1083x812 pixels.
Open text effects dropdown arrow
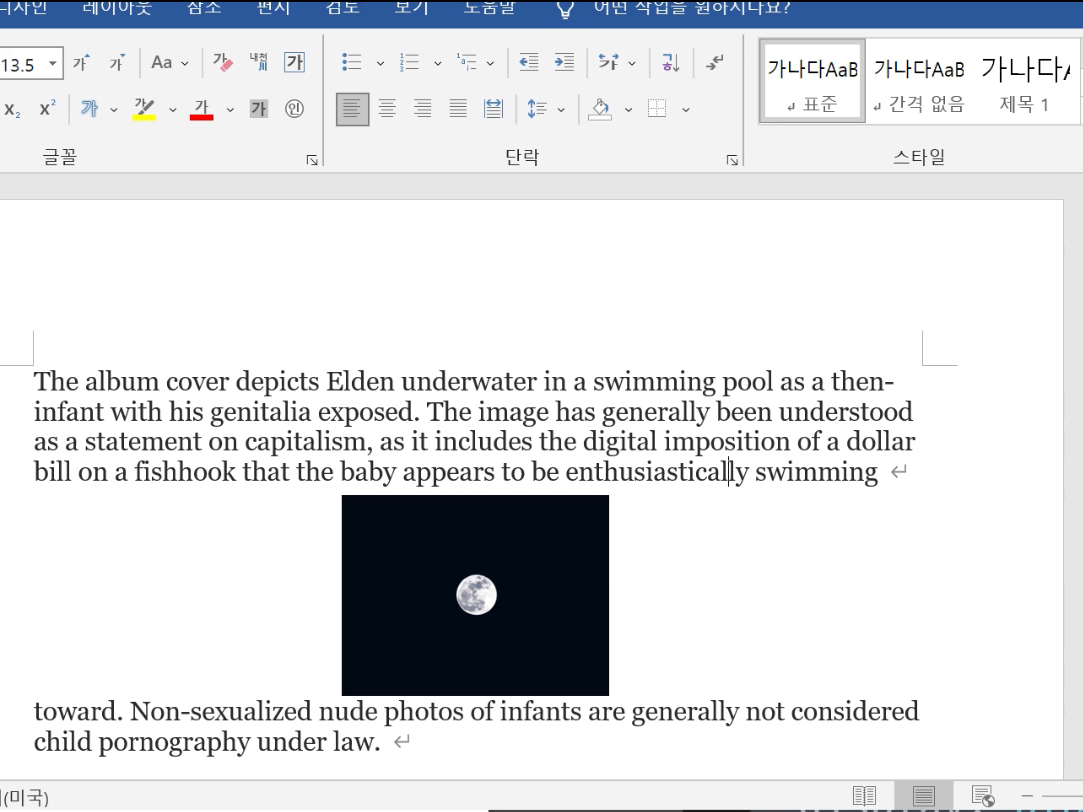(113, 109)
